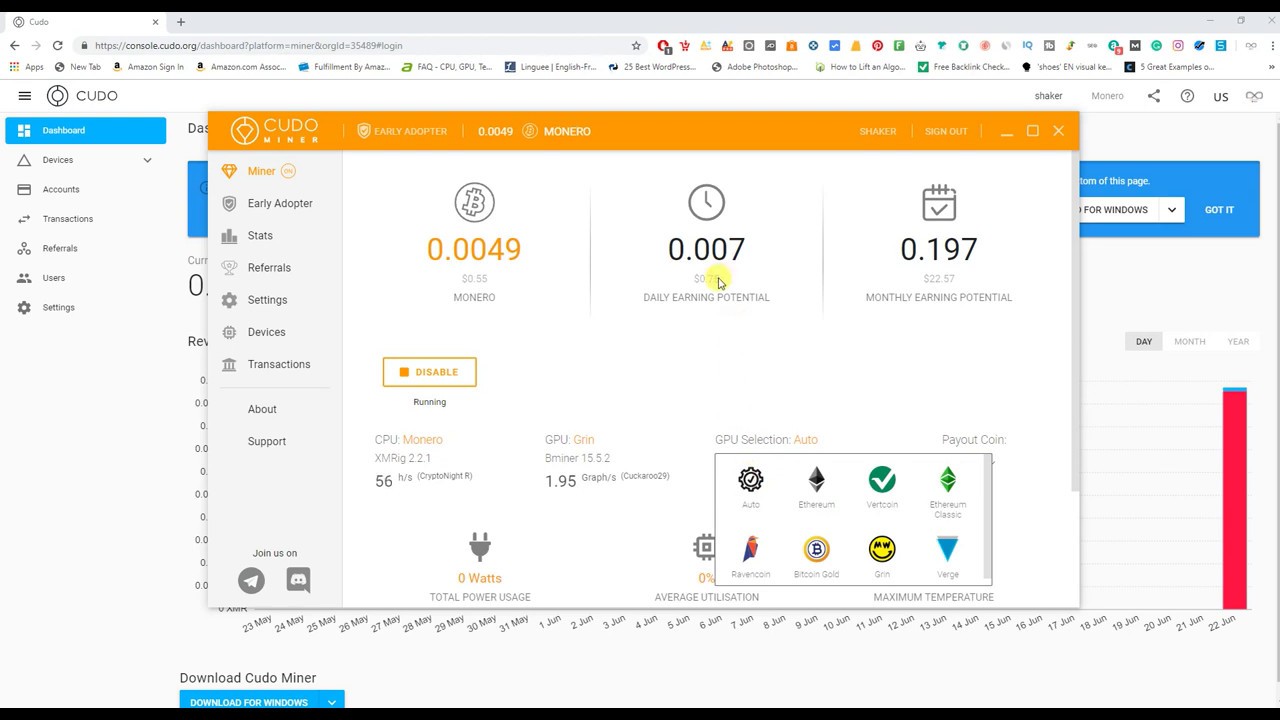Select Auto in GPU selection grid
This screenshot has height=720, width=1280.
pyautogui.click(x=751, y=480)
